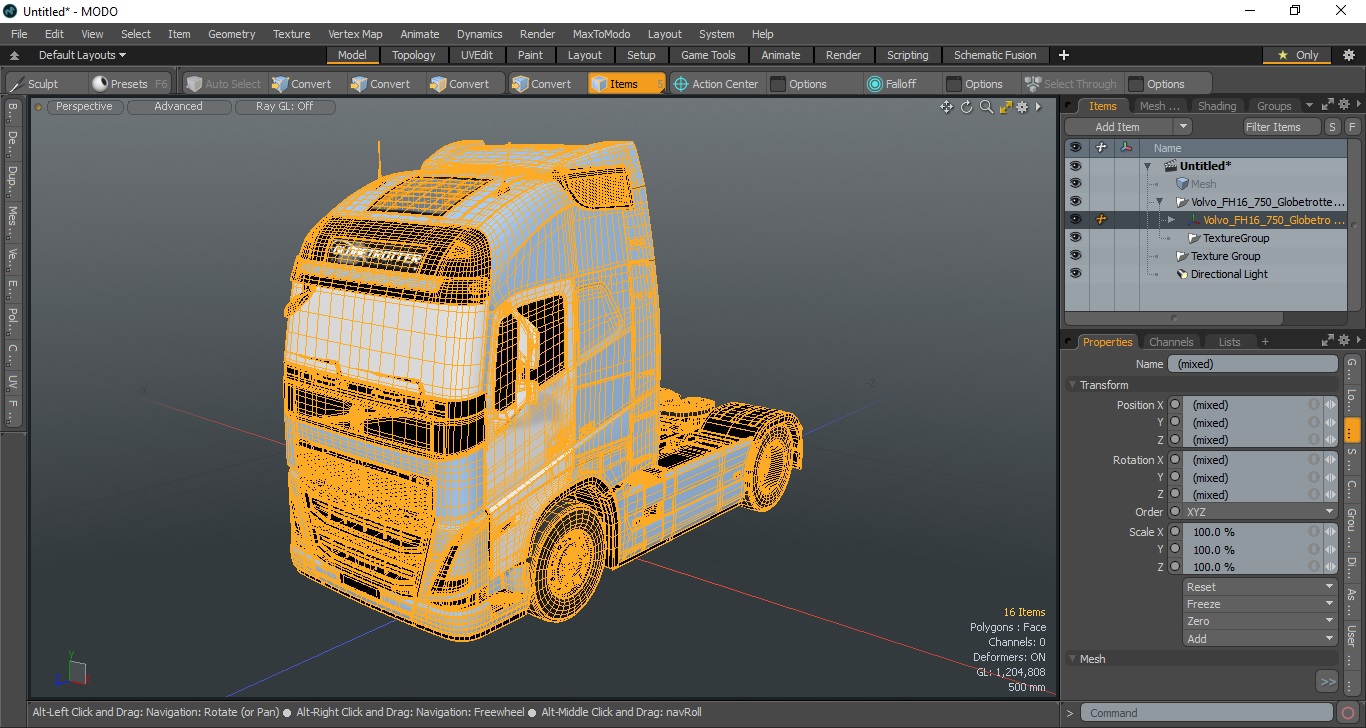1366x728 pixels.
Task: Switch to the UVEdit layout tab
Action: click(x=476, y=55)
